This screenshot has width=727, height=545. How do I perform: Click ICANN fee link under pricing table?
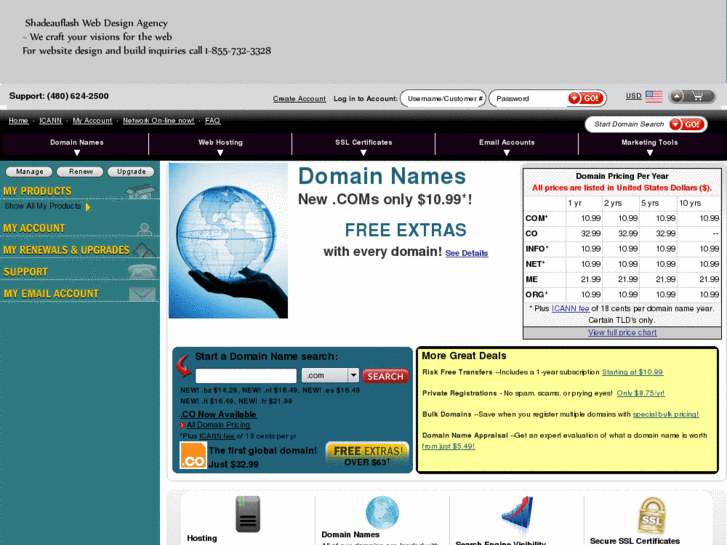pyautogui.click(x=570, y=308)
